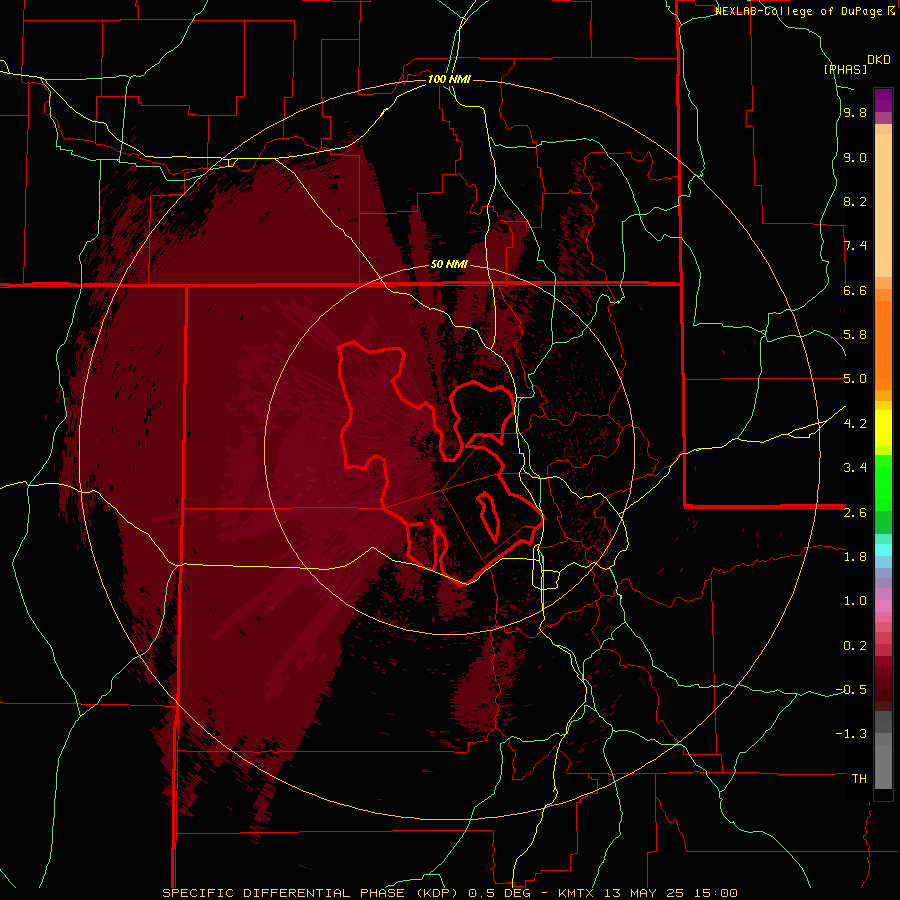Click the 9.8 value on the color scale

[855, 112]
